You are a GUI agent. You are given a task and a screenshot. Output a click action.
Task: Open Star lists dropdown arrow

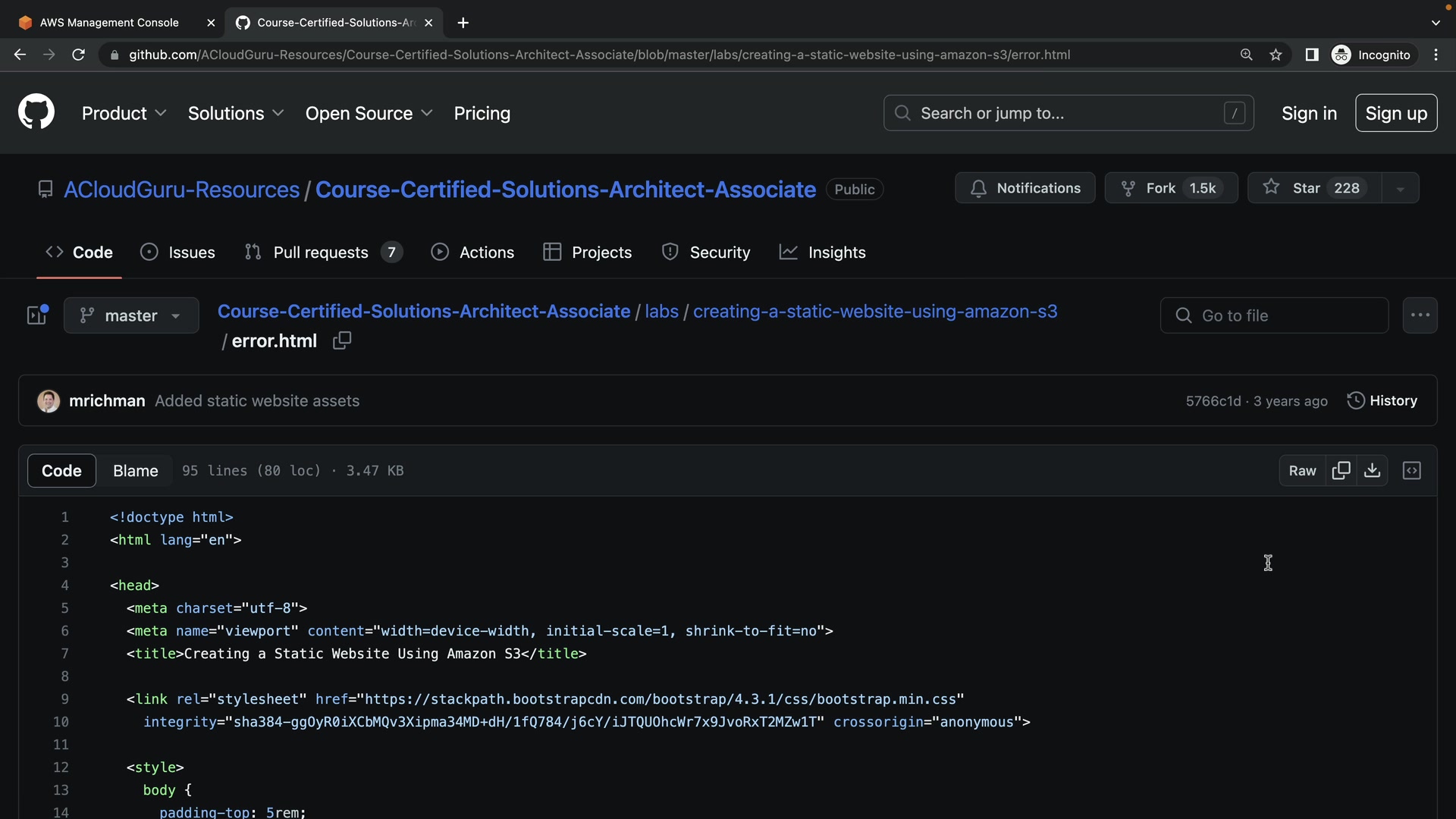coord(1400,188)
